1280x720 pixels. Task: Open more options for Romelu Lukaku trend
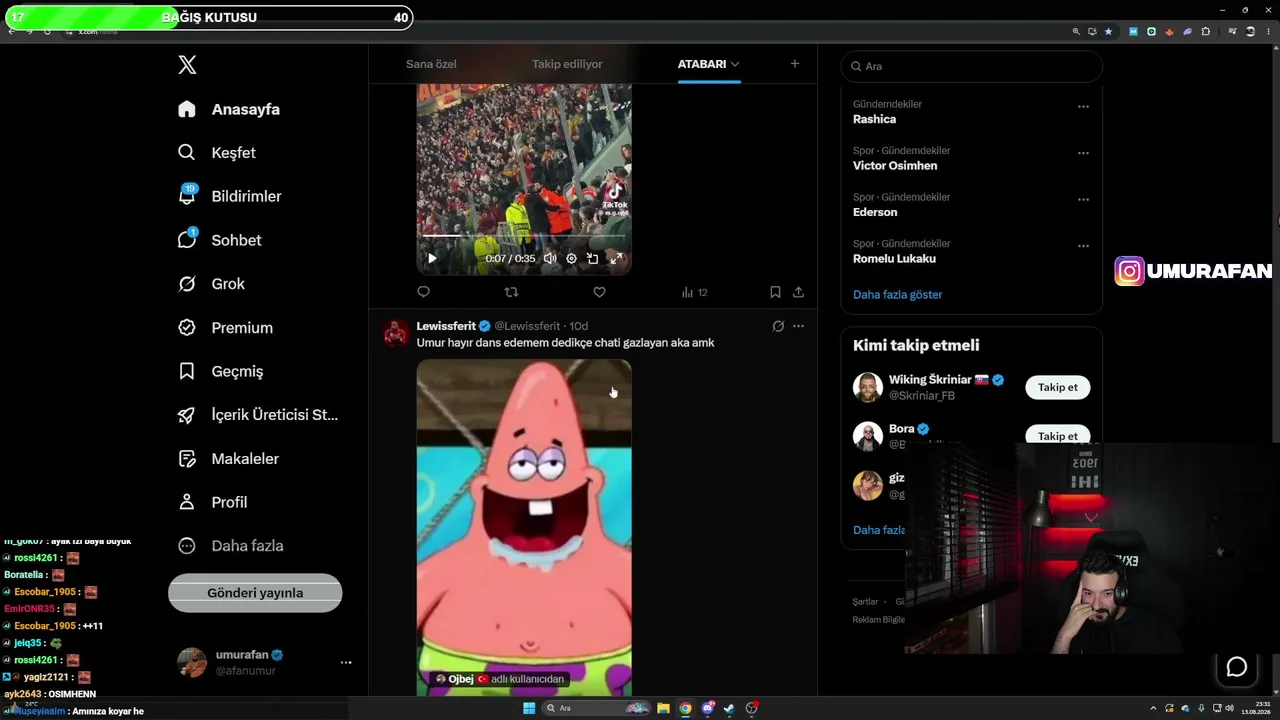1083,246
